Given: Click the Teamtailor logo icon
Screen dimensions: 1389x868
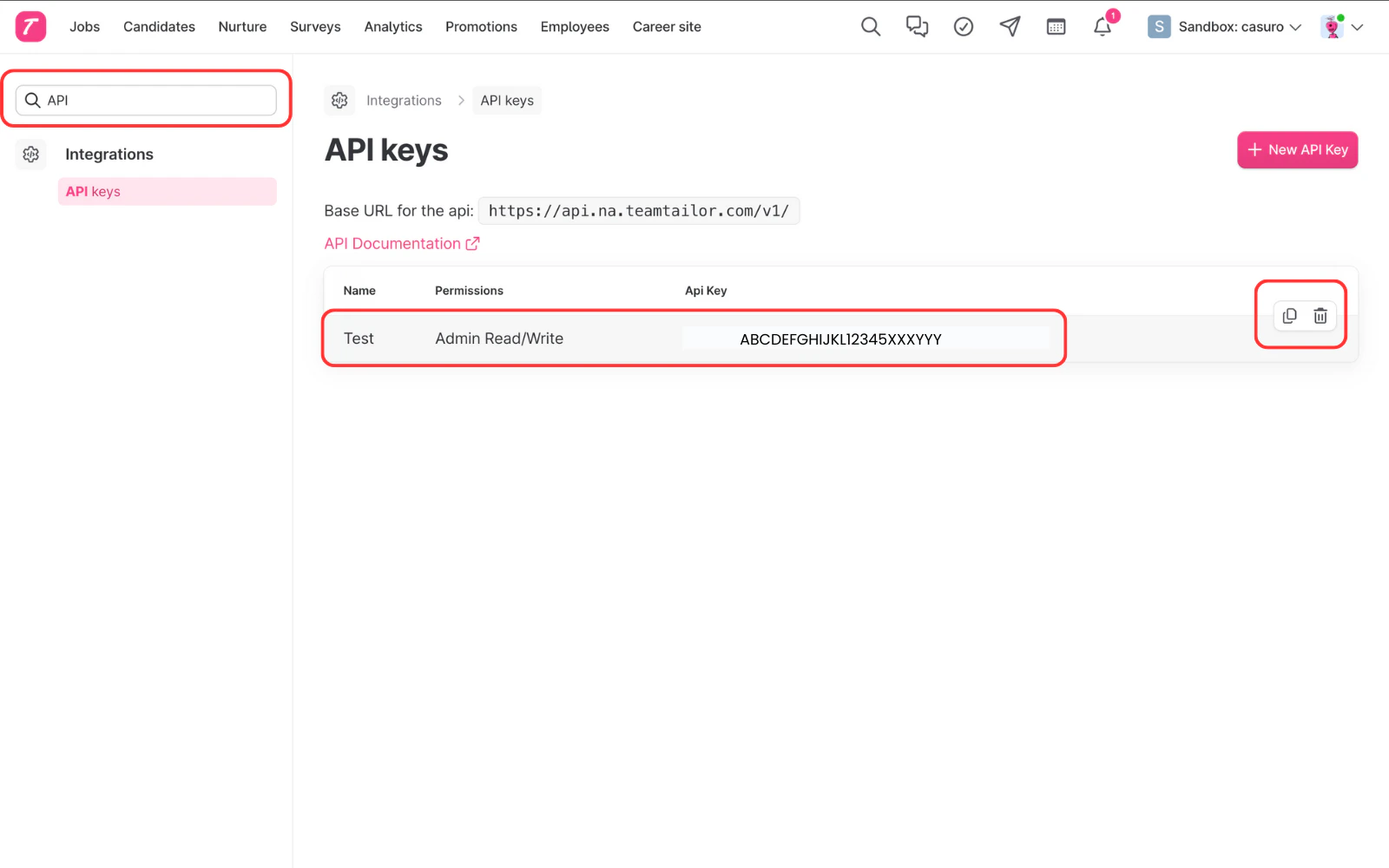Looking at the screenshot, I should pyautogui.click(x=30, y=27).
